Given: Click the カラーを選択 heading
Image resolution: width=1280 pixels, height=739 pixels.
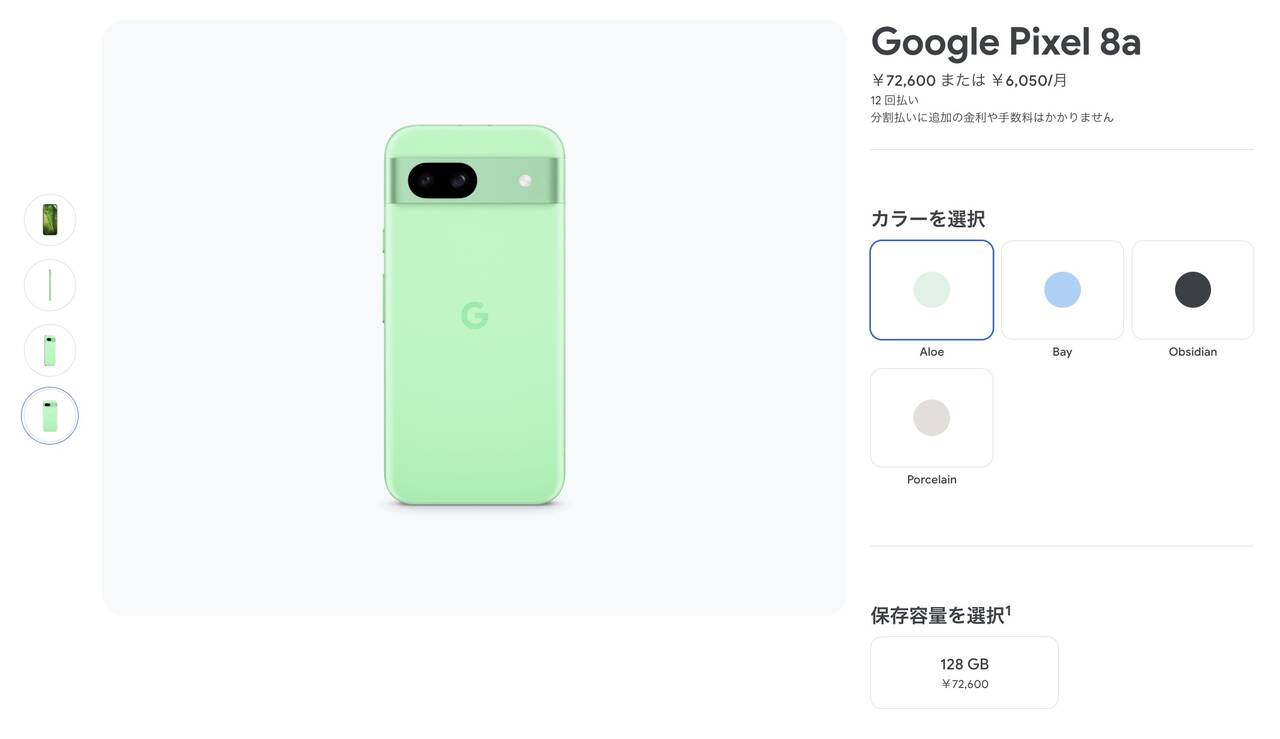Looking at the screenshot, I should [x=928, y=218].
